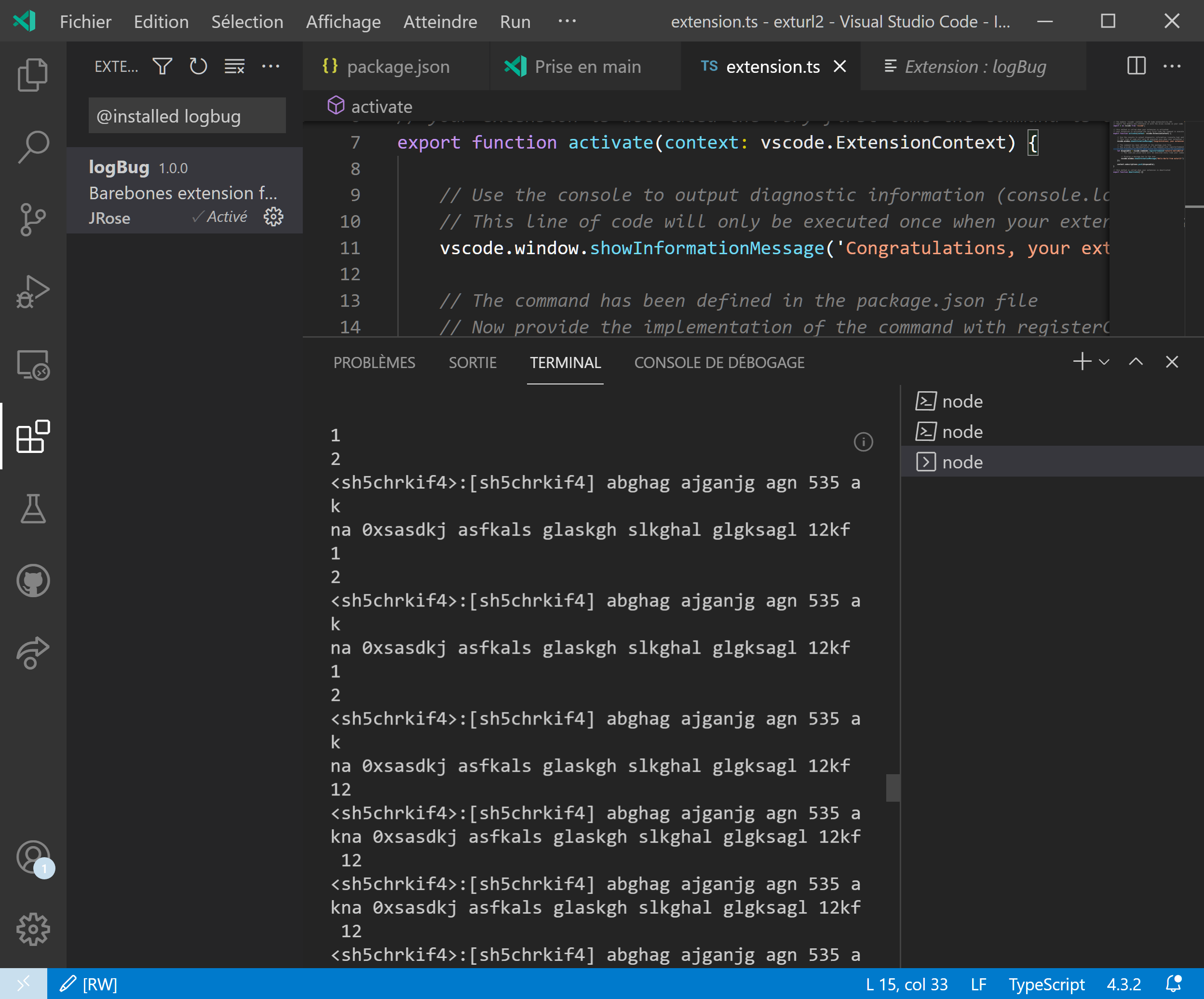Open the logBug extension settings gear
Image resolution: width=1204 pixels, height=999 pixels.
[x=273, y=217]
